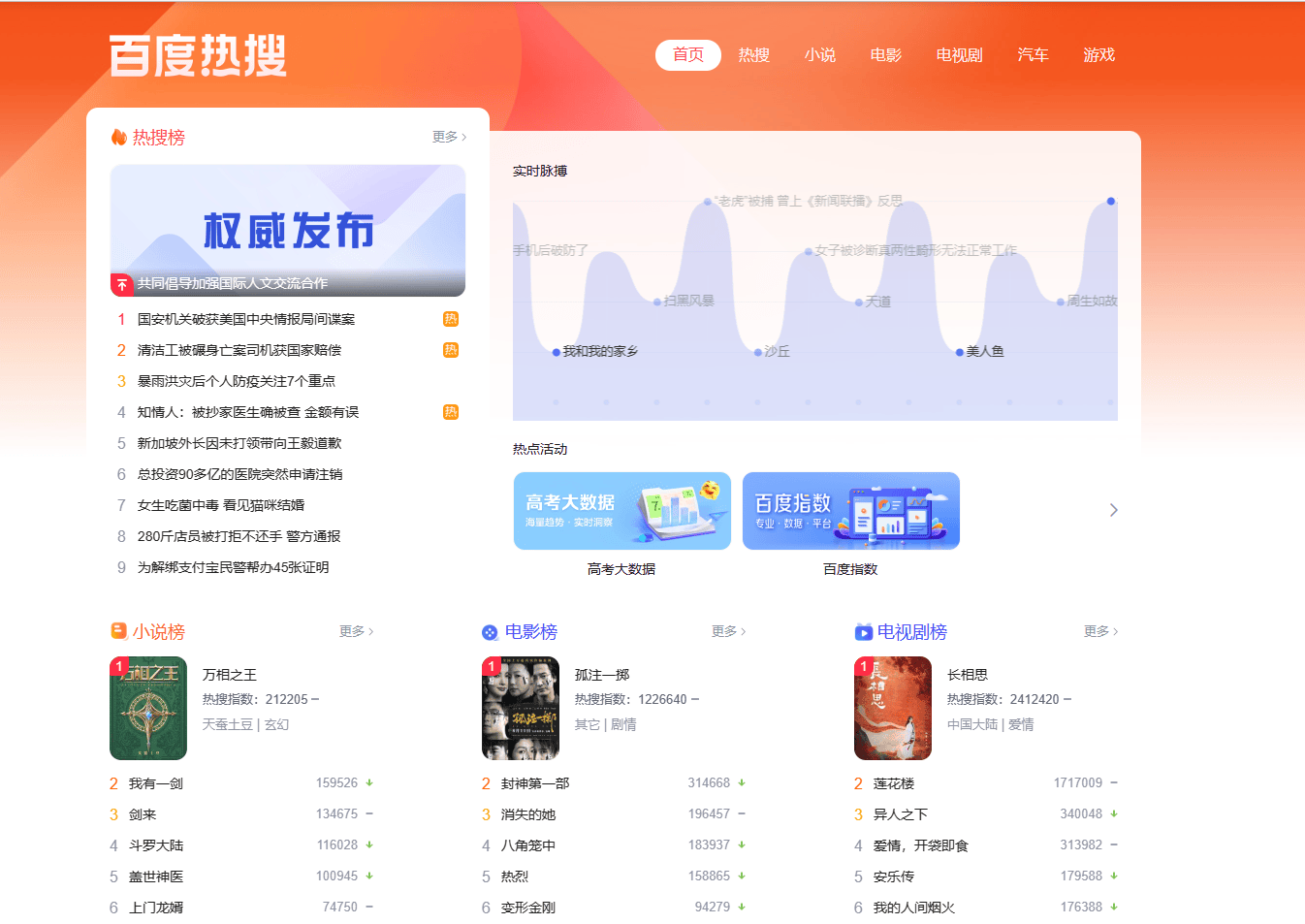Image resolution: width=1305 pixels, height=924 pixels.
Task: Open novel 斗罗大陆 in the list
Action: pos(156,845)
